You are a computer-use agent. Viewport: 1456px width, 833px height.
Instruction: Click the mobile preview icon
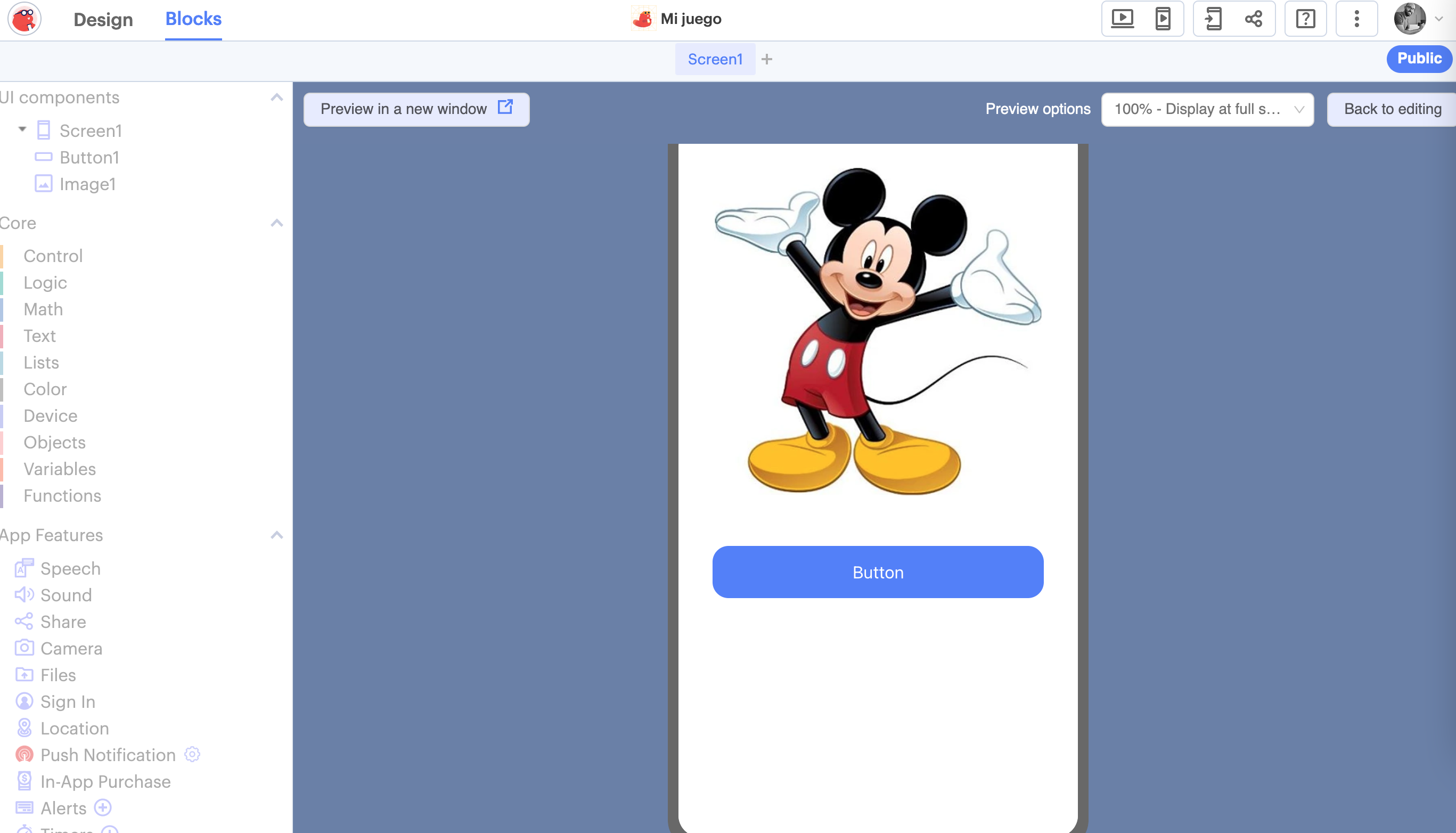(1163, 19)
